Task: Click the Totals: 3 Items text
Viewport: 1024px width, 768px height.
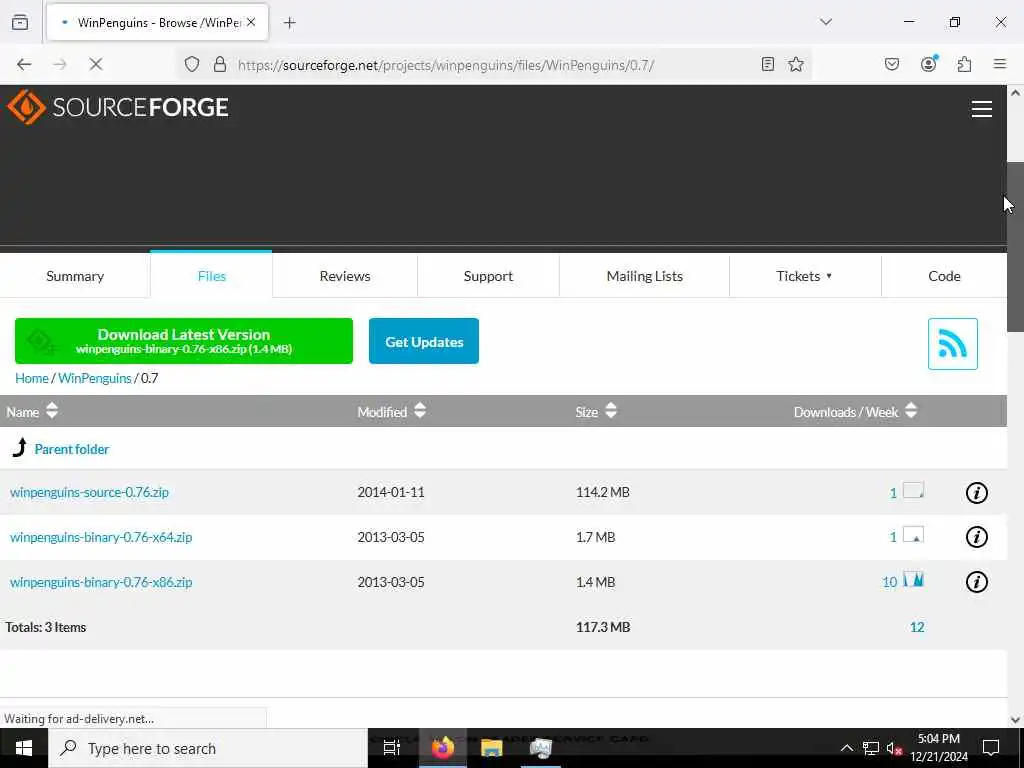Action: pos(46,627)
